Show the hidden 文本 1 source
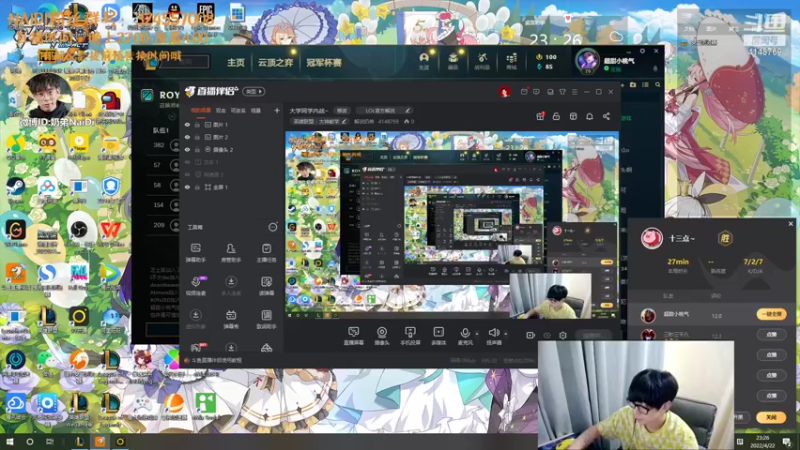This screenshot has width=800, height=450. [x=187, y=162]
